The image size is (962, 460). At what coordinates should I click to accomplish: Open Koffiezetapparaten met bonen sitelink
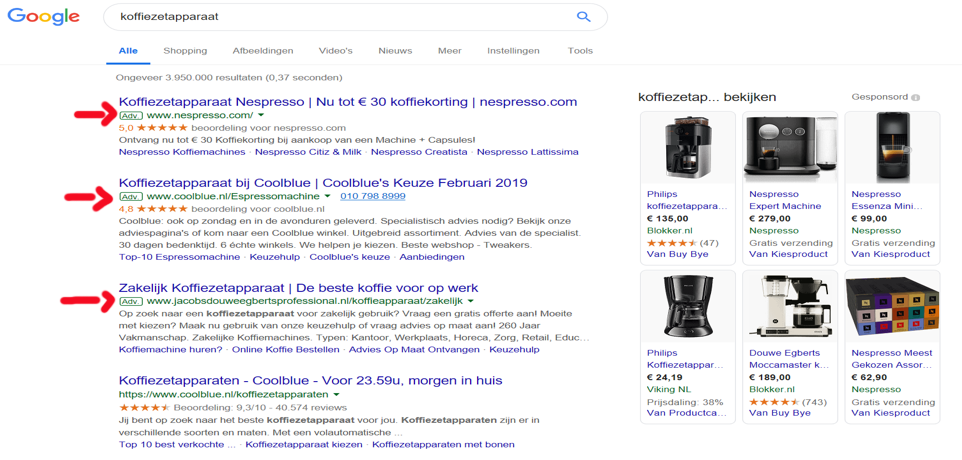coord(443,444)
